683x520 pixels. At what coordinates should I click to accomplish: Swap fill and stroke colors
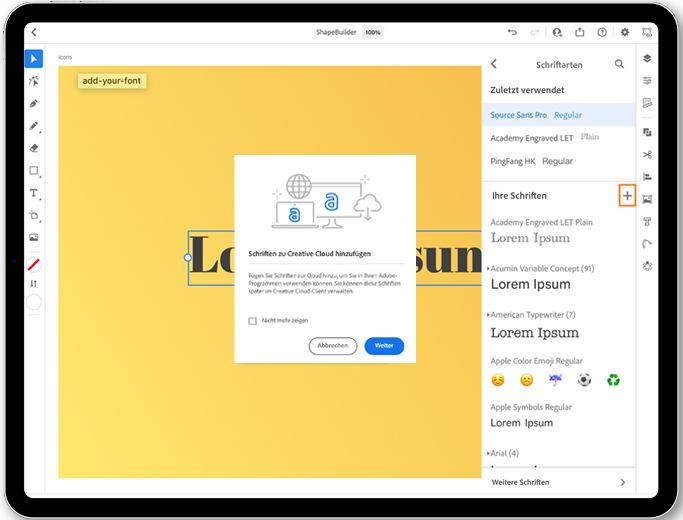(x=34, y=284)
